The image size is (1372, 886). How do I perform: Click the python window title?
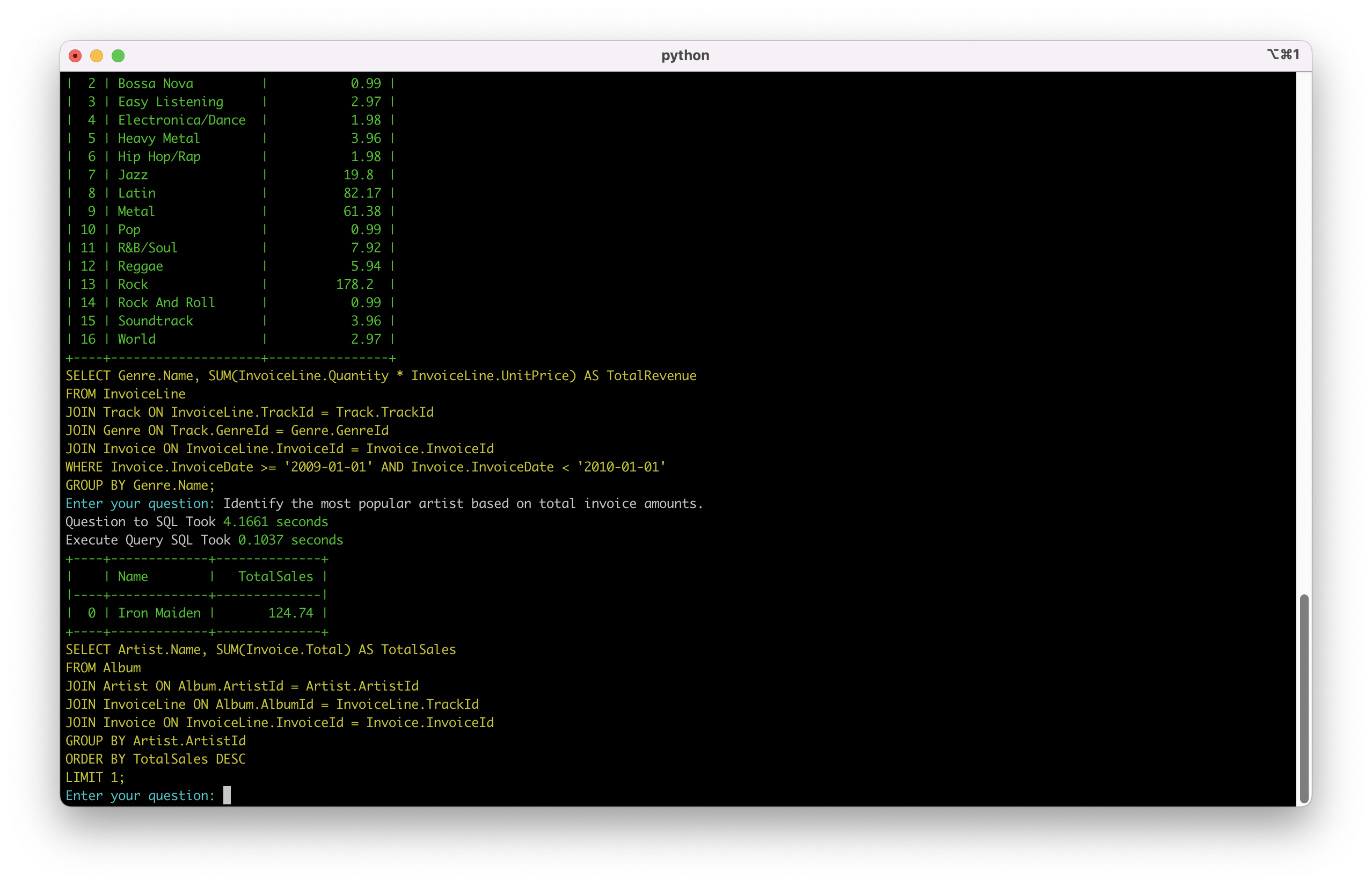point(685,56)
